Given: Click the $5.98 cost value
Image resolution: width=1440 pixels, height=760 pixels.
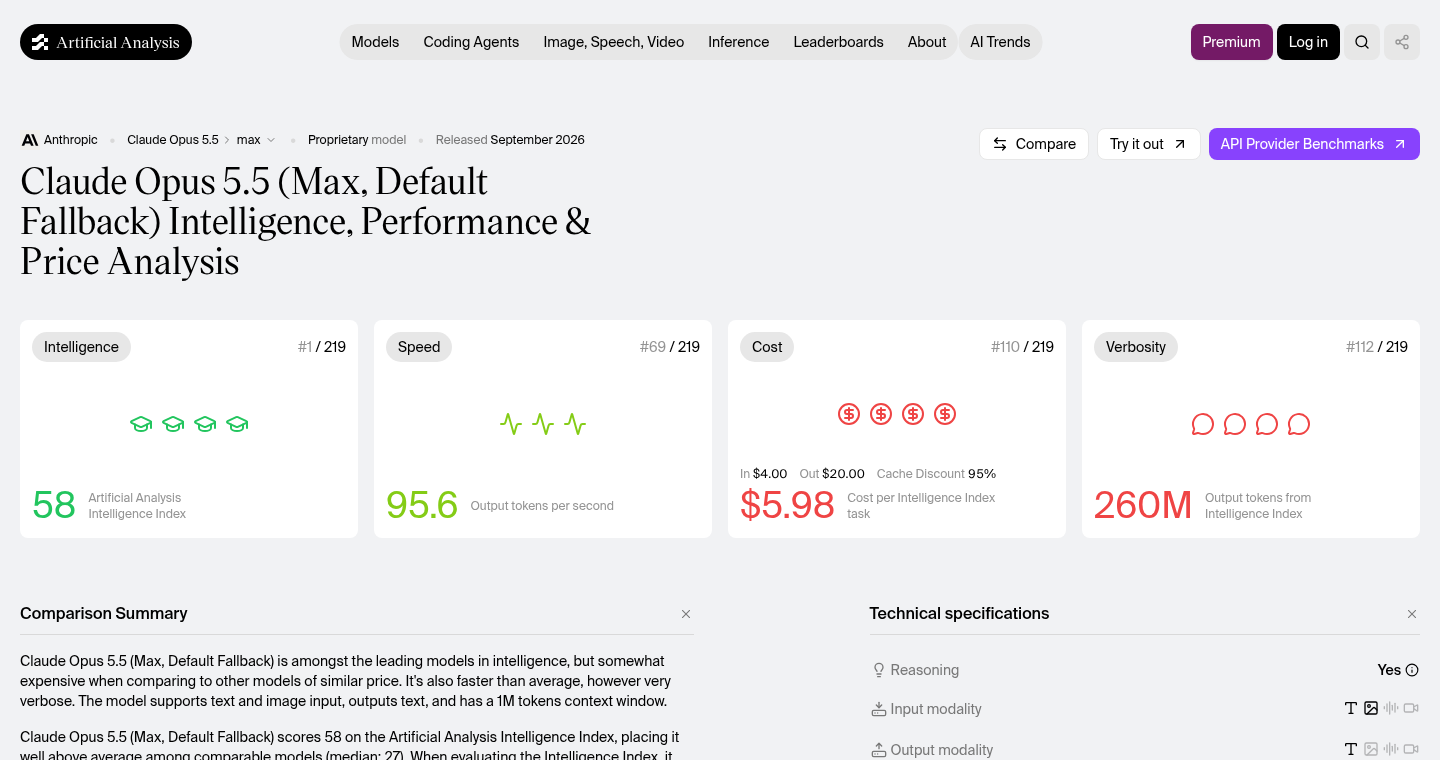Looking at the screenshot, I should point(787,505).
